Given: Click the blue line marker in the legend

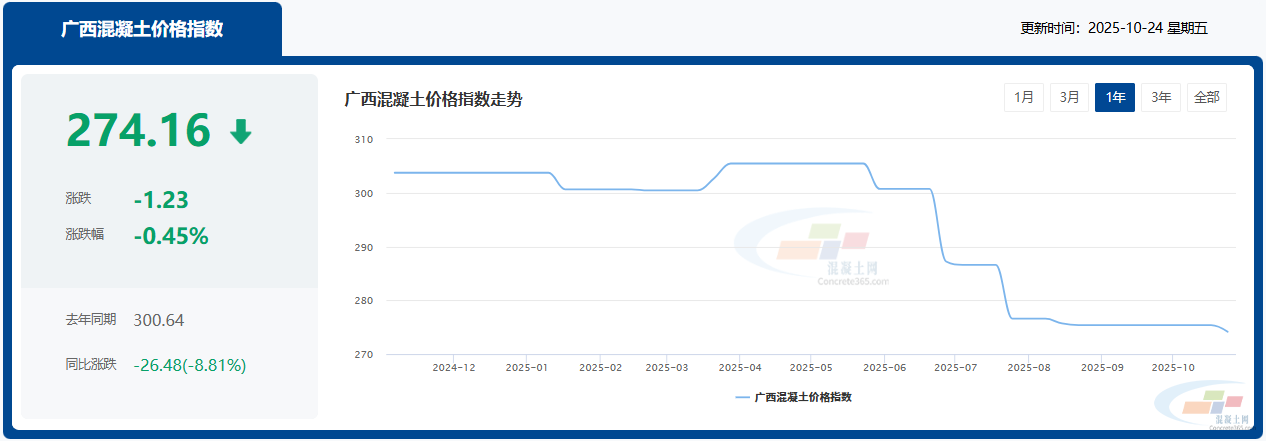Looking at the screenshot, I should click(x=742, y=397).
